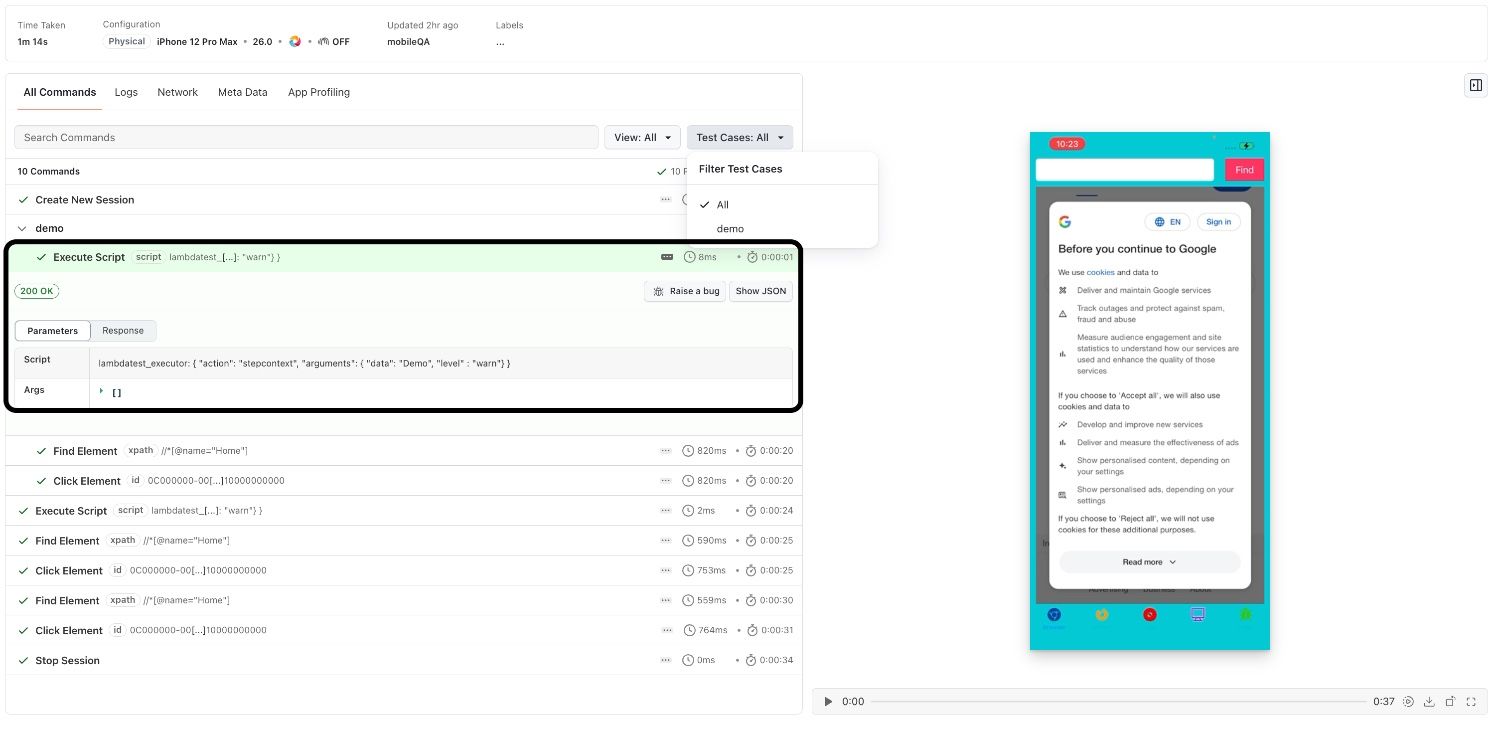Click the keyboard icon on Execute Script row
This screenshot has height=730, width=1500.
(x=666, y=257)
